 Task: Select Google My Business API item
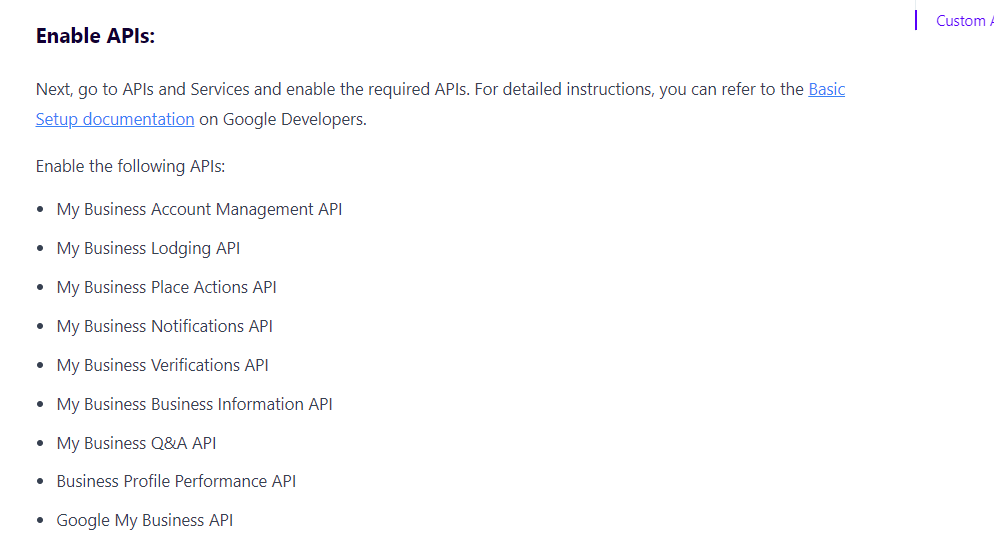145,520
